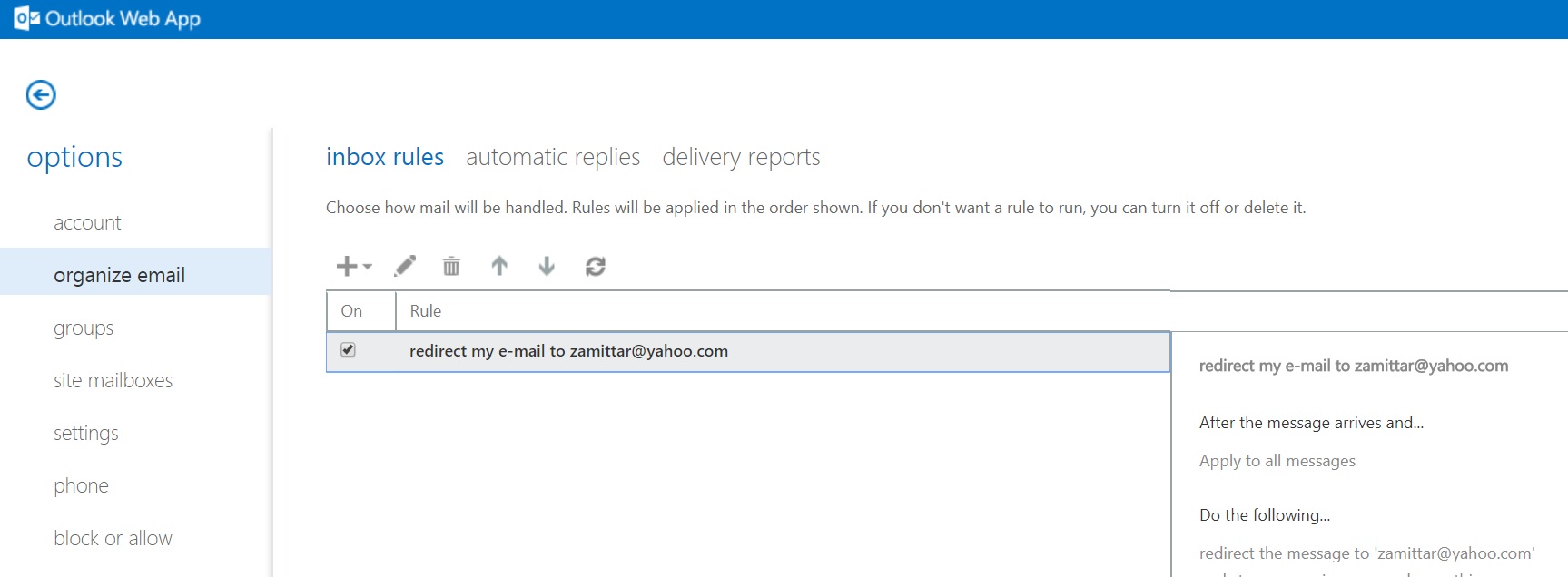The height and width of the screenshot is (577, 1568).
Task: Move rule up with up arrow
Action: pyautogui.click(x=499, y=266)
